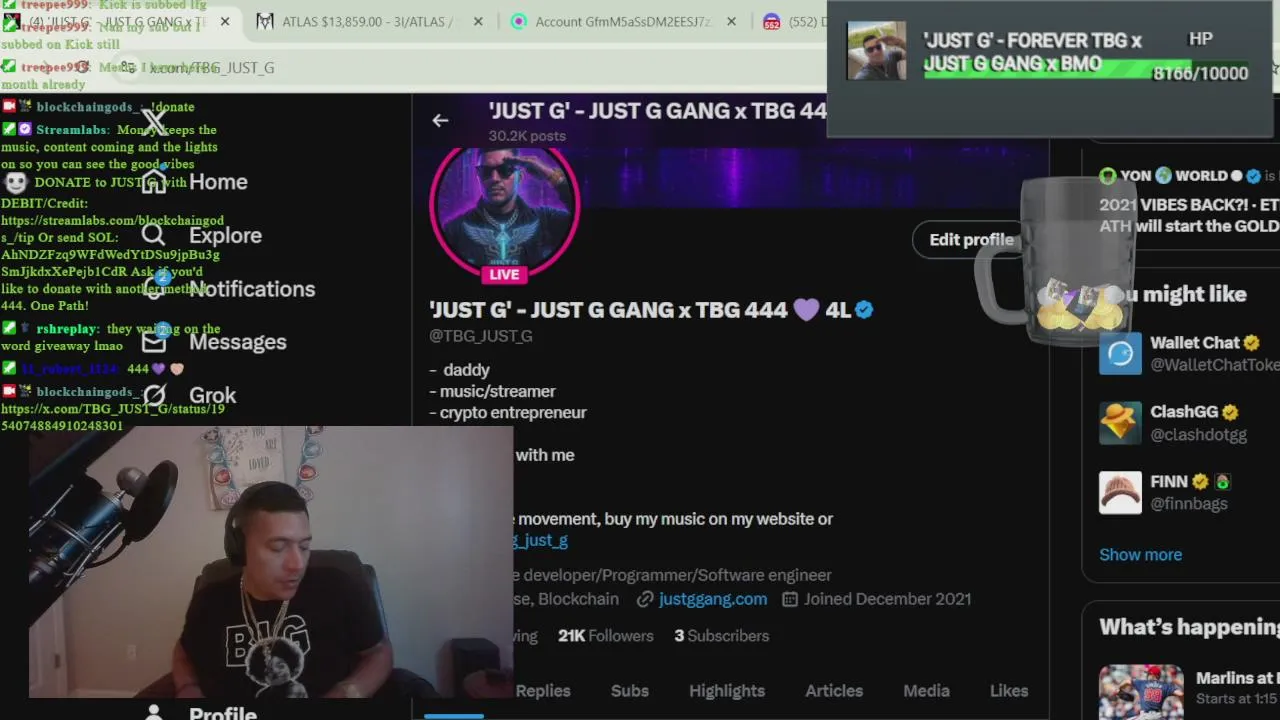
Task: Open the Messages envelope icon
Action: coord(154,341)
